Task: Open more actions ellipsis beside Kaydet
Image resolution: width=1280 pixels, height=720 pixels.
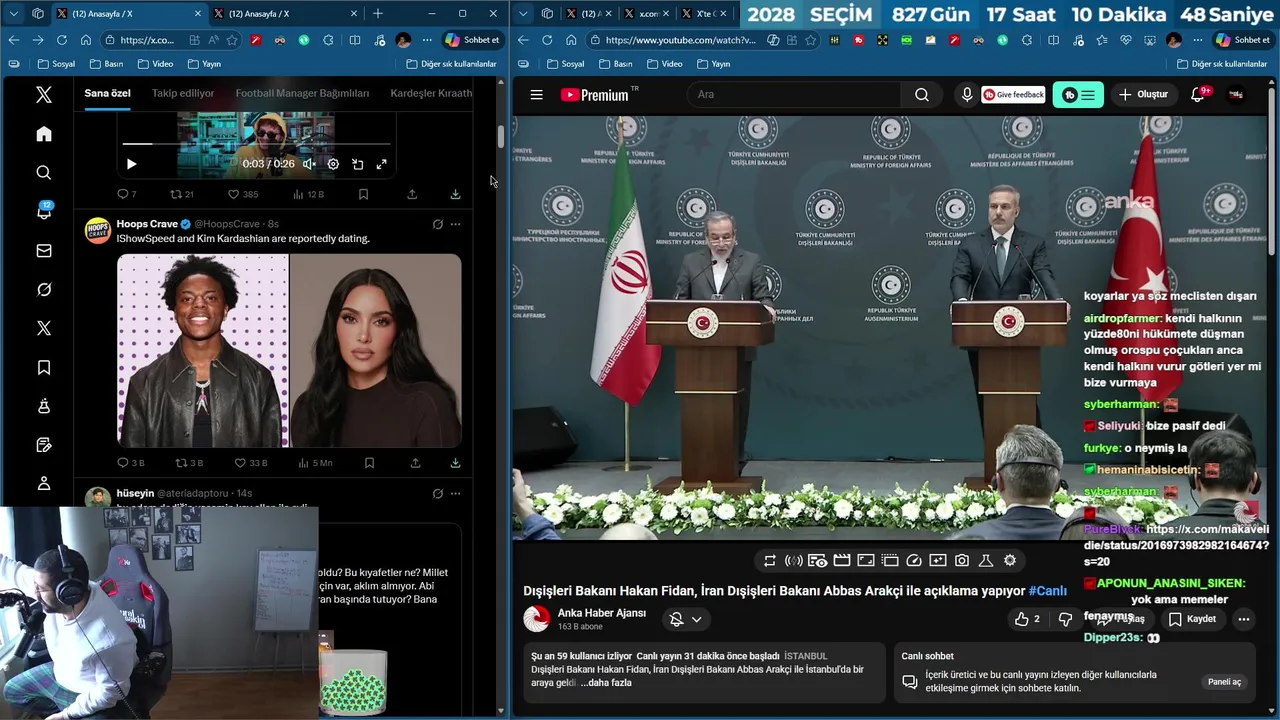Action: [x=1244, y=619]
